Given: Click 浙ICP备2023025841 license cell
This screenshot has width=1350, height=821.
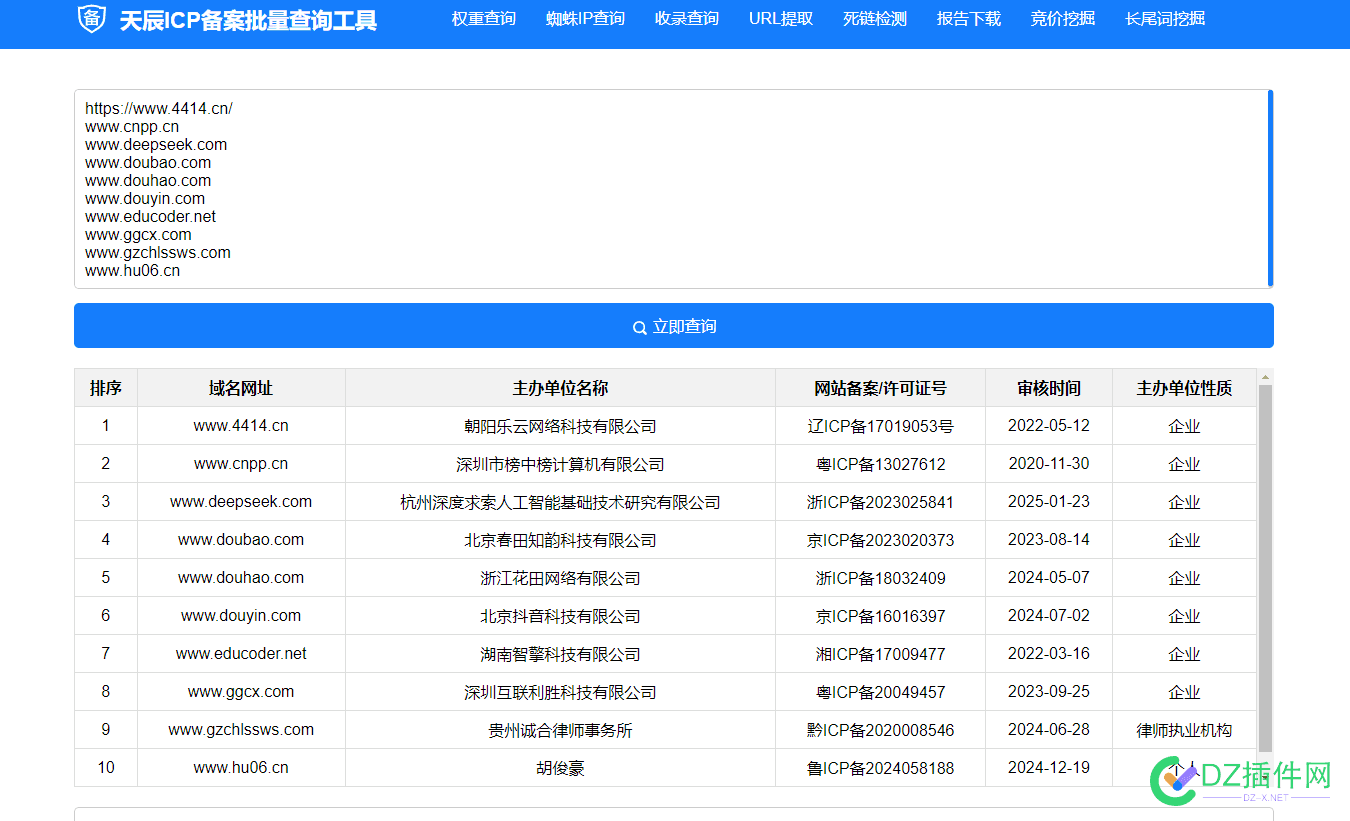Looking at the screenshot, I should [880, 502].
